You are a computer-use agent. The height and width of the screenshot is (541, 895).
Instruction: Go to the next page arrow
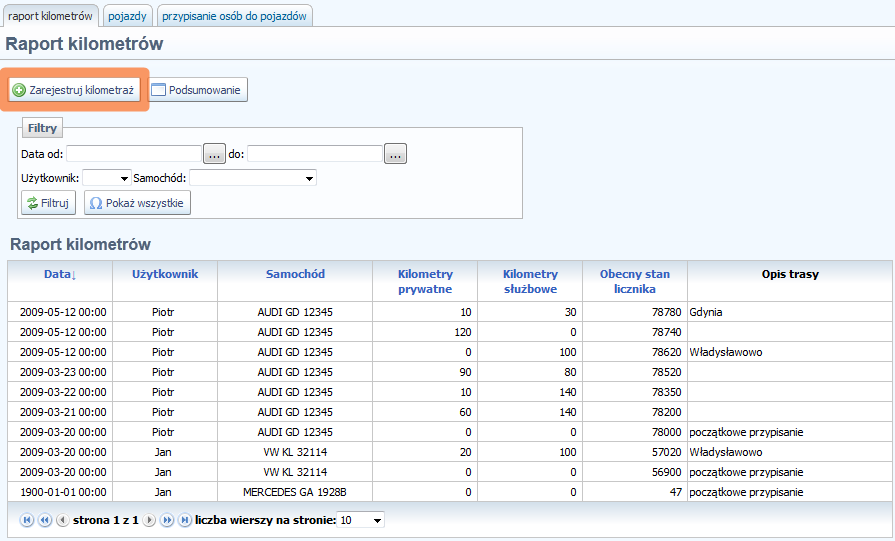(149, 520)
